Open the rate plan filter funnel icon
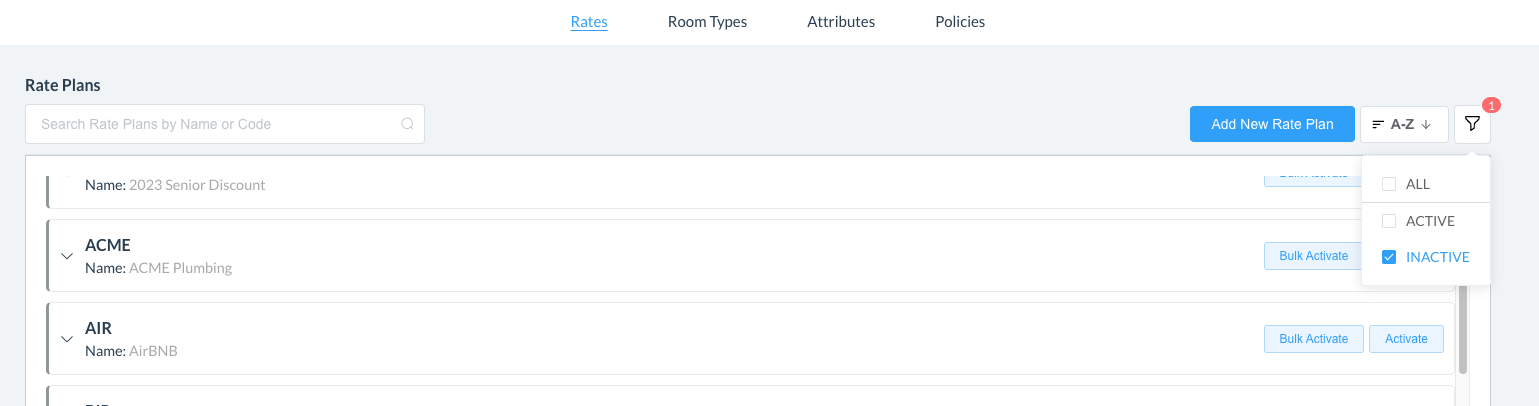 click(x=1472, y=124)
